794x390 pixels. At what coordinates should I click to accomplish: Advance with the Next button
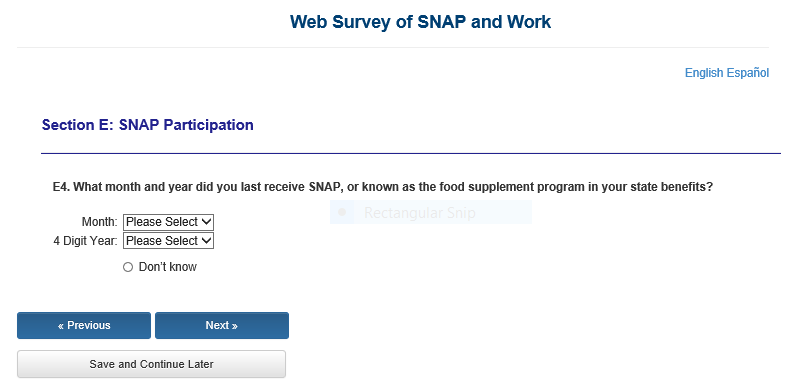click(222, 325)
